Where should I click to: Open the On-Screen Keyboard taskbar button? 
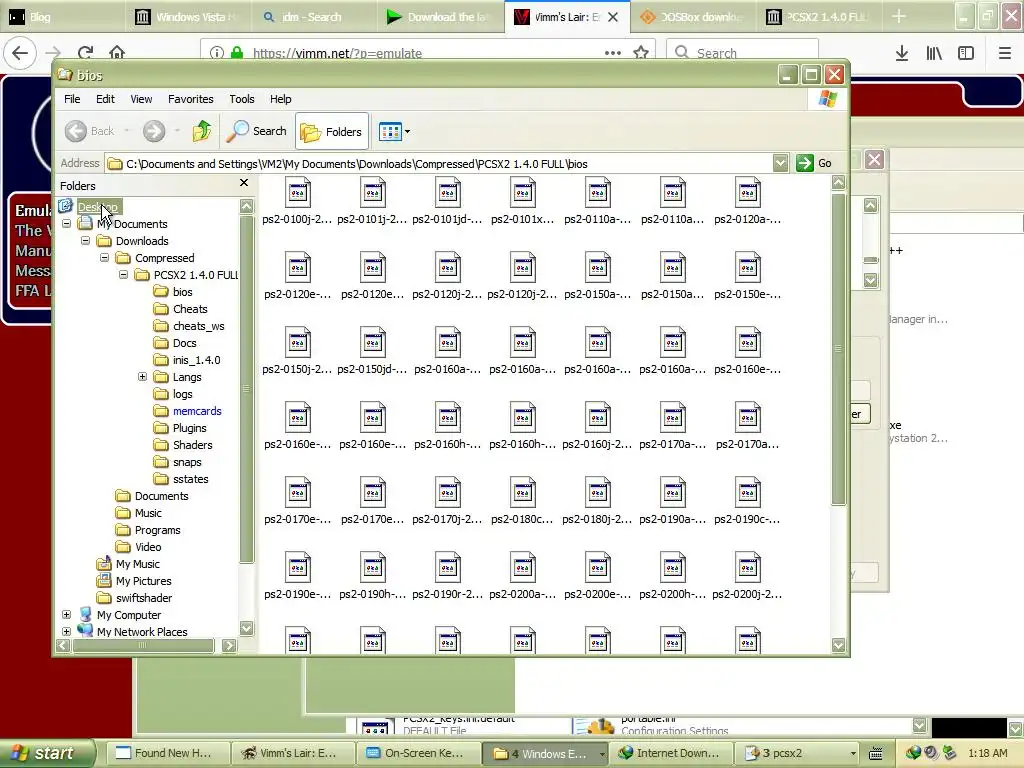click(416, 753)
